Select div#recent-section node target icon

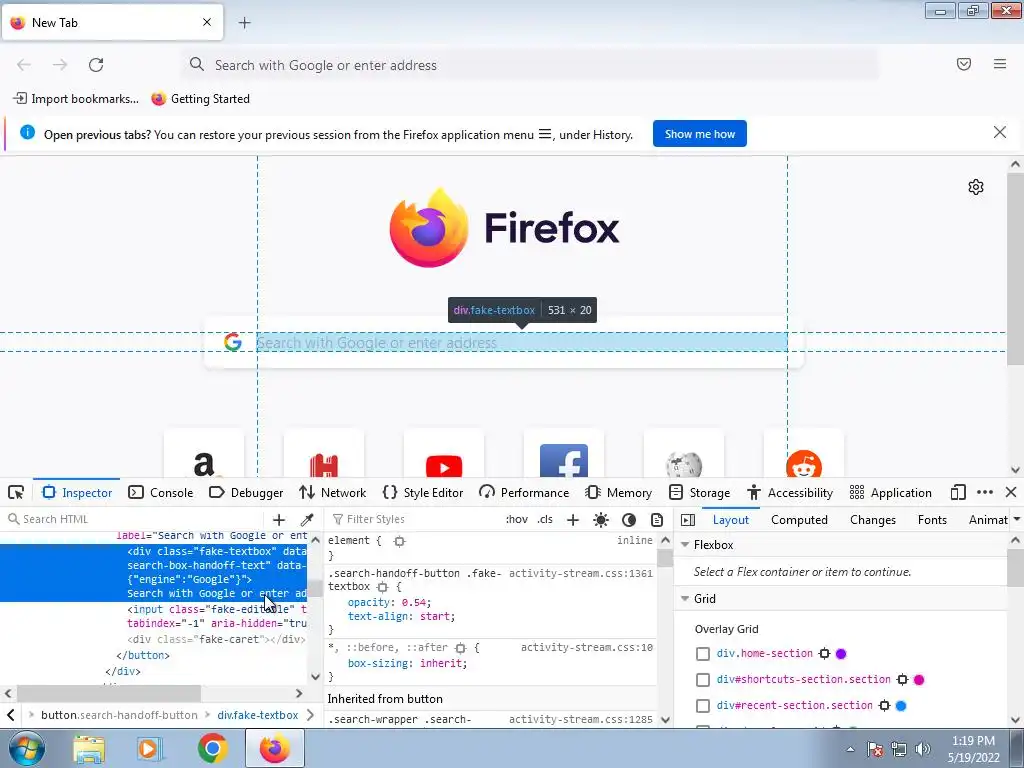point(884,705)
